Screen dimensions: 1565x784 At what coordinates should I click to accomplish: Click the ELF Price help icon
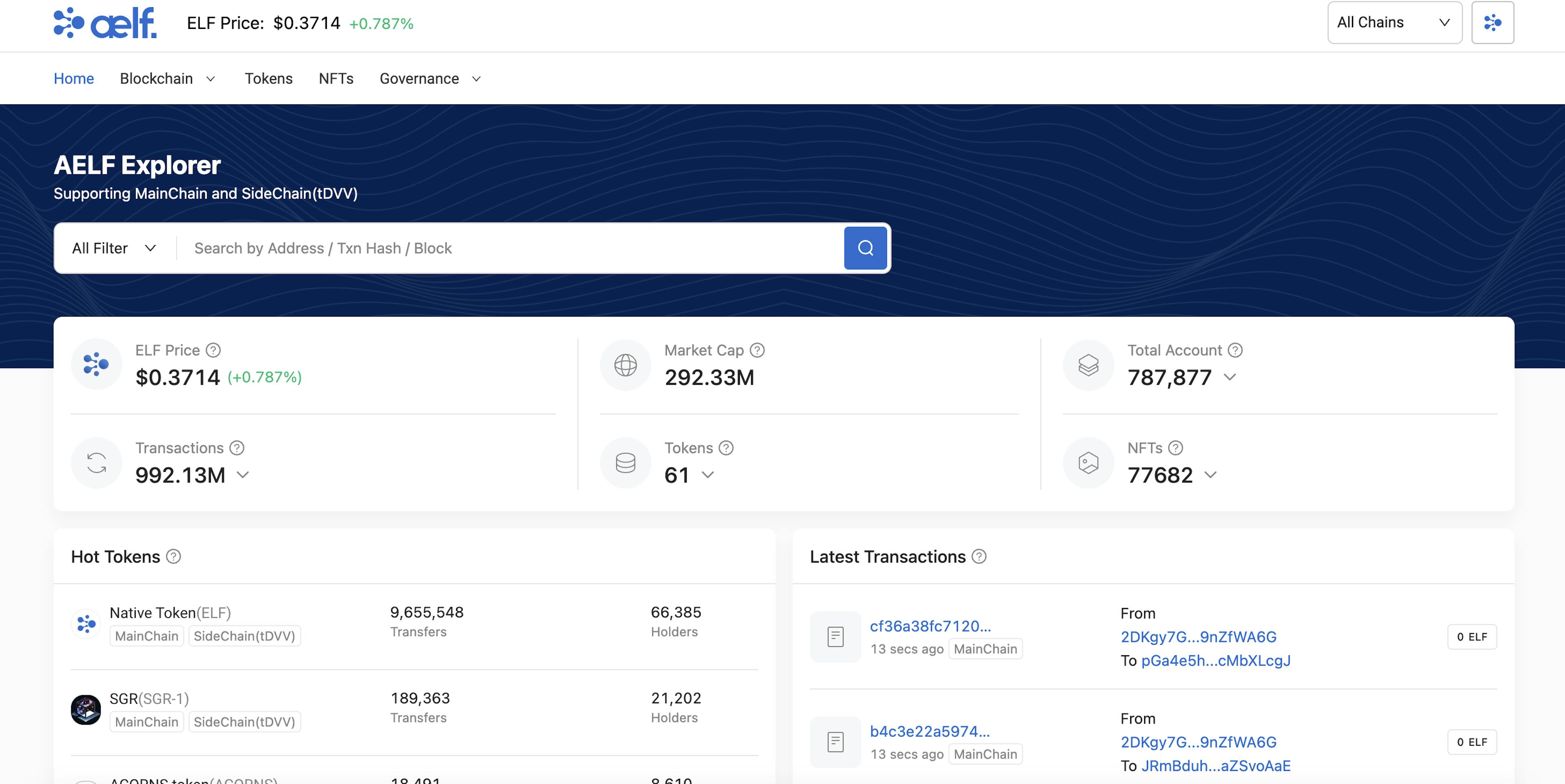coord(213,350)
